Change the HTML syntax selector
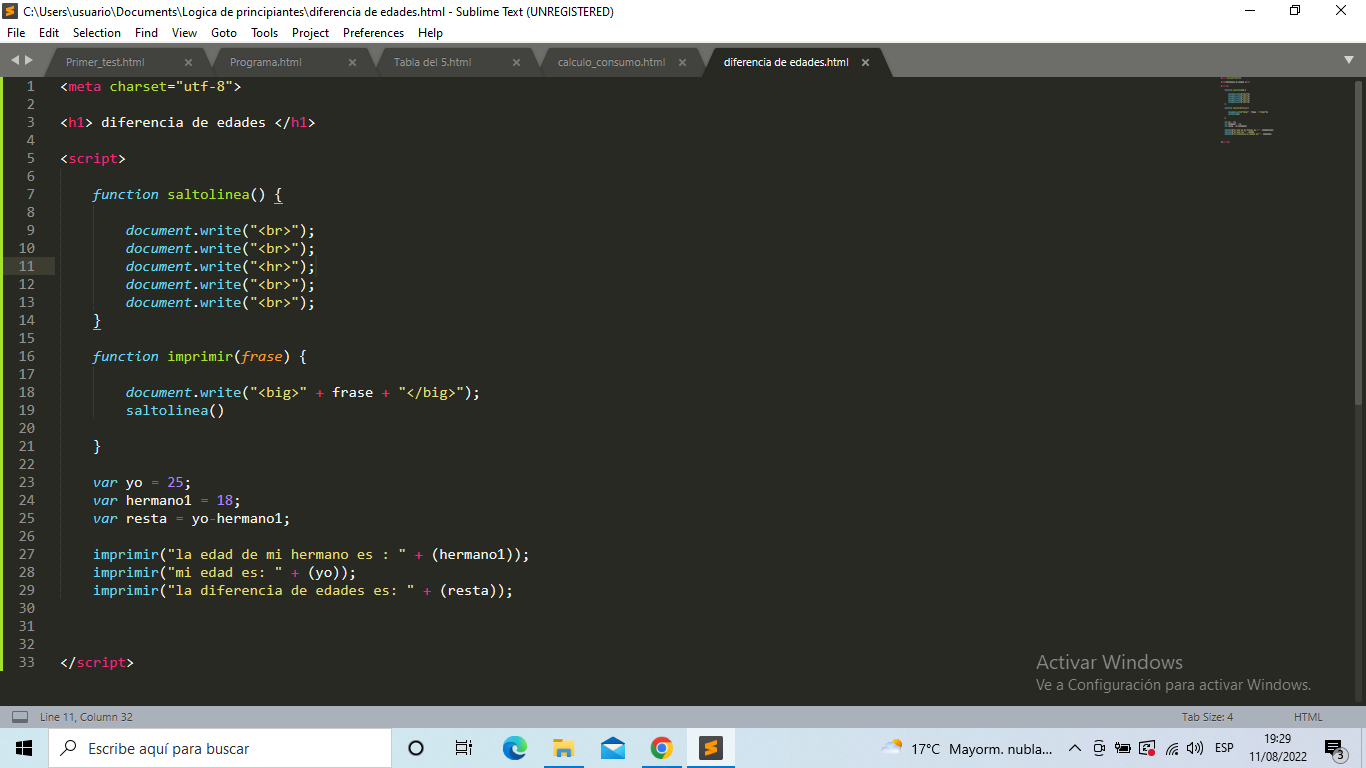The image size is (1366, 768). point(1308,717)
